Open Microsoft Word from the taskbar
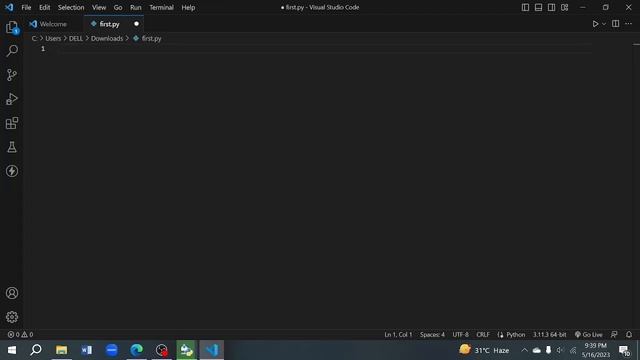Viewport: 640px width, 360px height. tap(87, 350)
